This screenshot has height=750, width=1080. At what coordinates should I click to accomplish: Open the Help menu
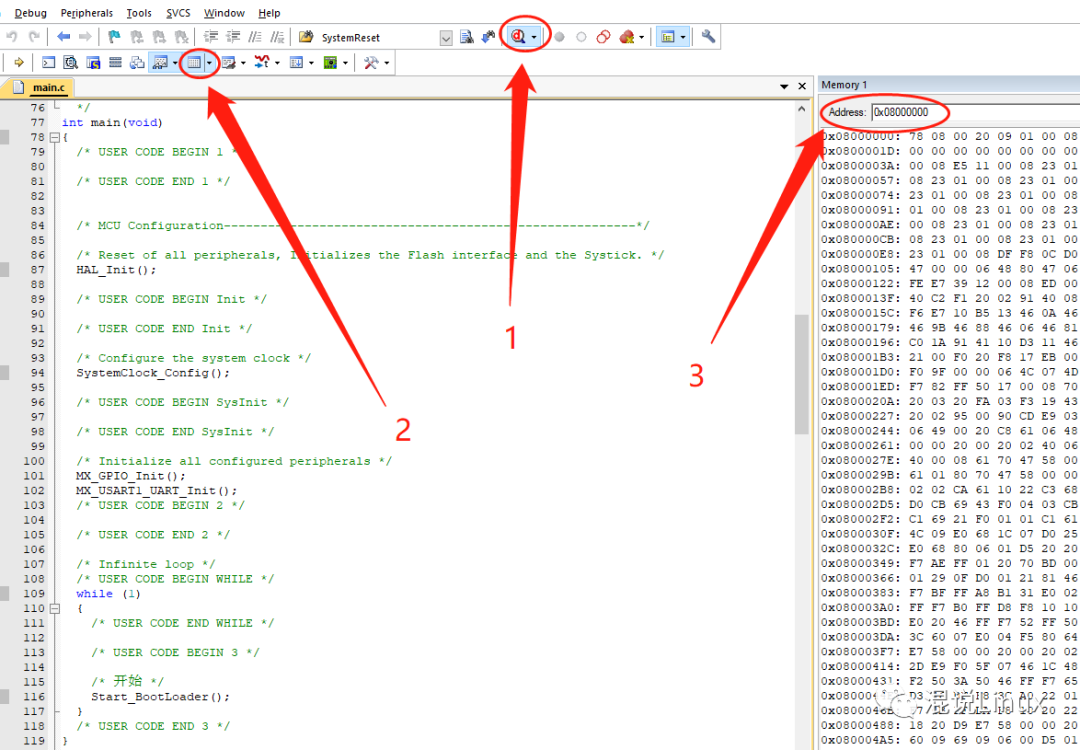click(x=269, y=13)
